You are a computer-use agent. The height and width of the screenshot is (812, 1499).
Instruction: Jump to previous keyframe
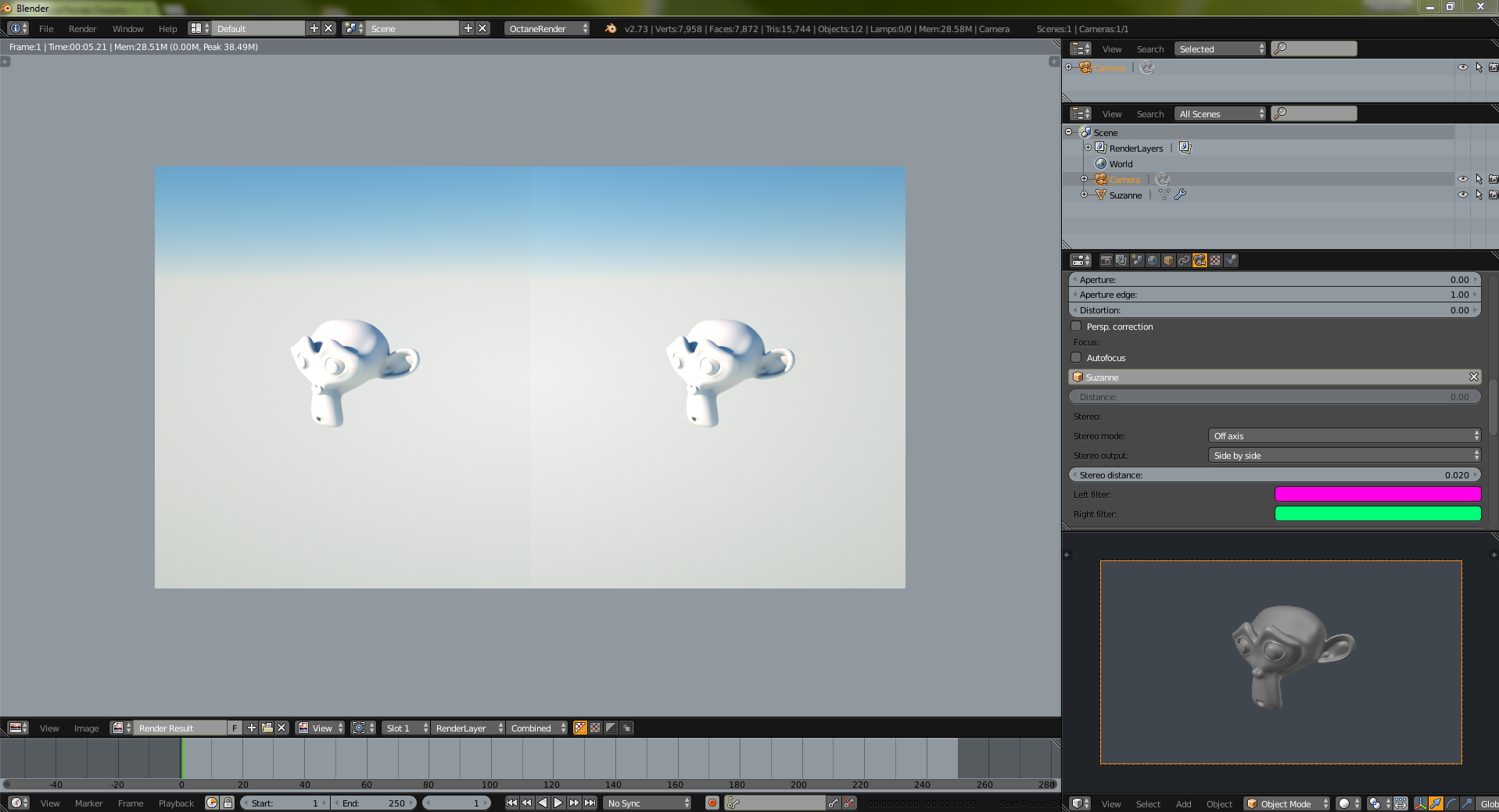527,803
